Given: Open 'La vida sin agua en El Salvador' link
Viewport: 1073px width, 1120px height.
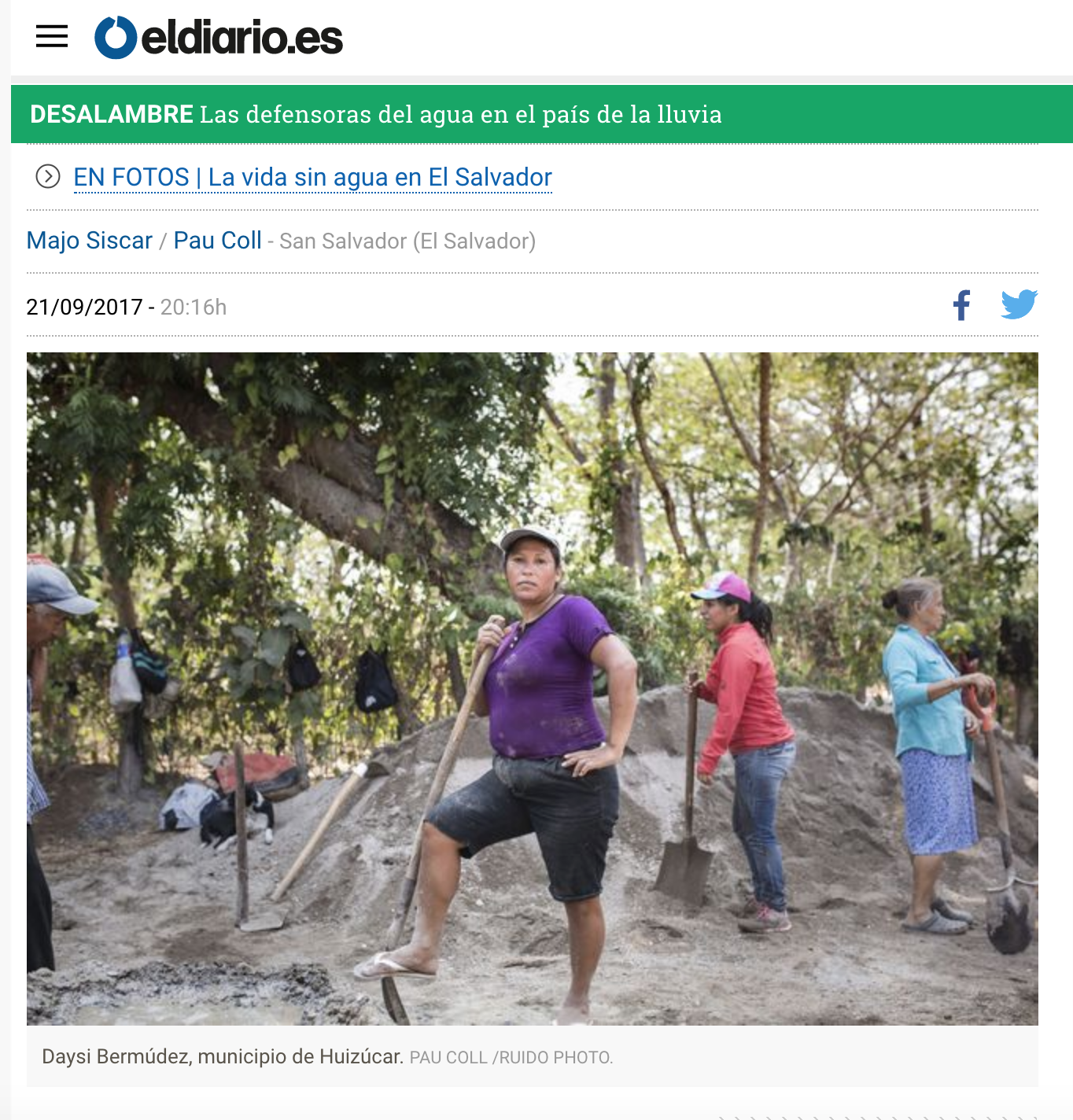Looking at the screenshot, I should coord(380,177).
